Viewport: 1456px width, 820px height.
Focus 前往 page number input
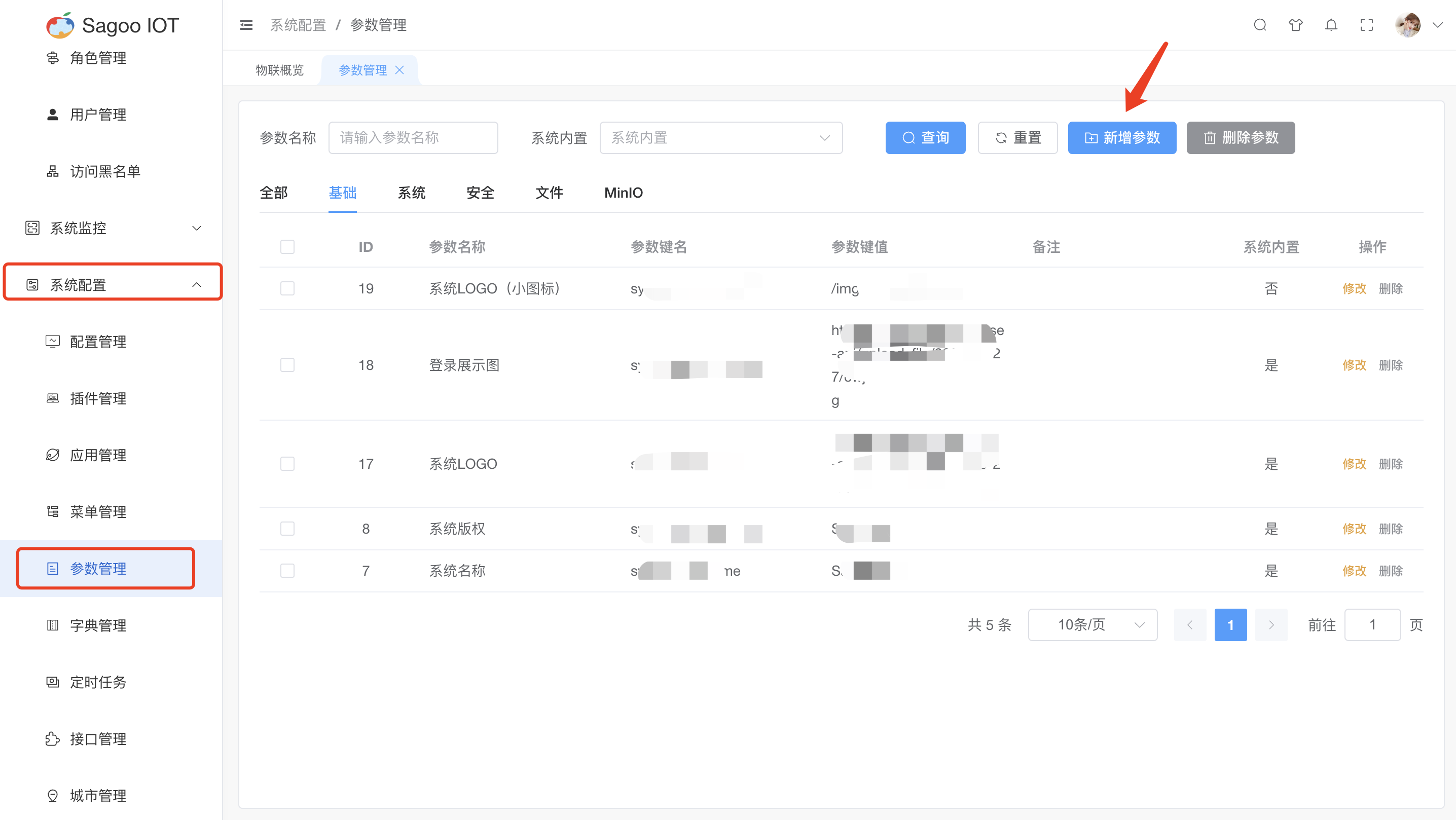[1372, 624]
